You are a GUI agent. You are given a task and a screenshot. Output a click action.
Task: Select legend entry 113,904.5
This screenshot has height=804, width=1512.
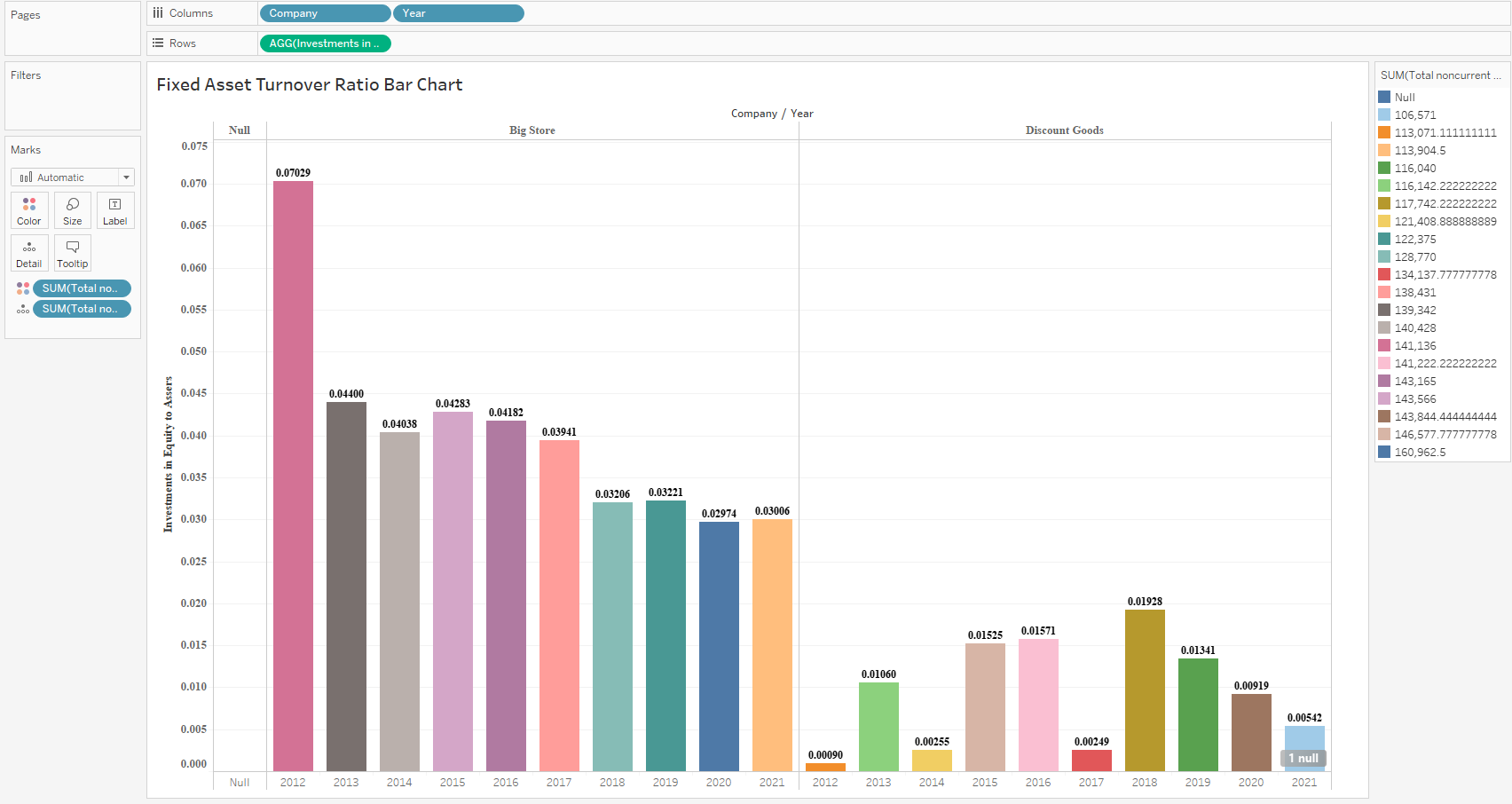coord(1420,151)
